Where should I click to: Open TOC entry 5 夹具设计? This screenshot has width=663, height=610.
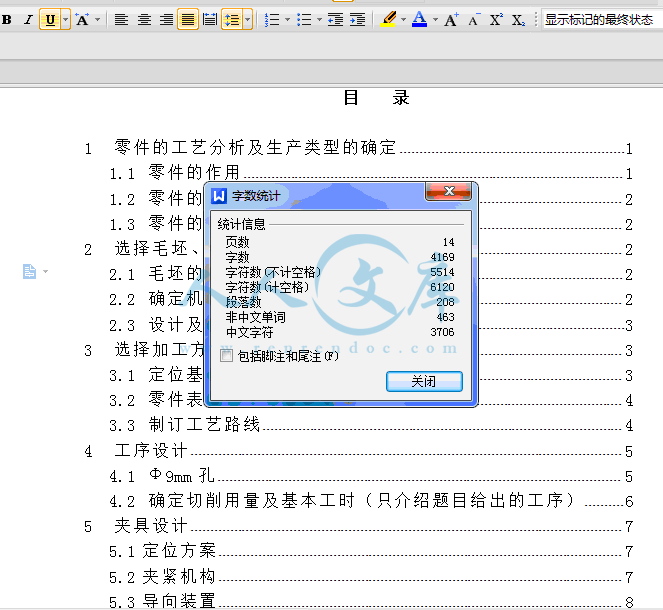(x=358, y=526)
